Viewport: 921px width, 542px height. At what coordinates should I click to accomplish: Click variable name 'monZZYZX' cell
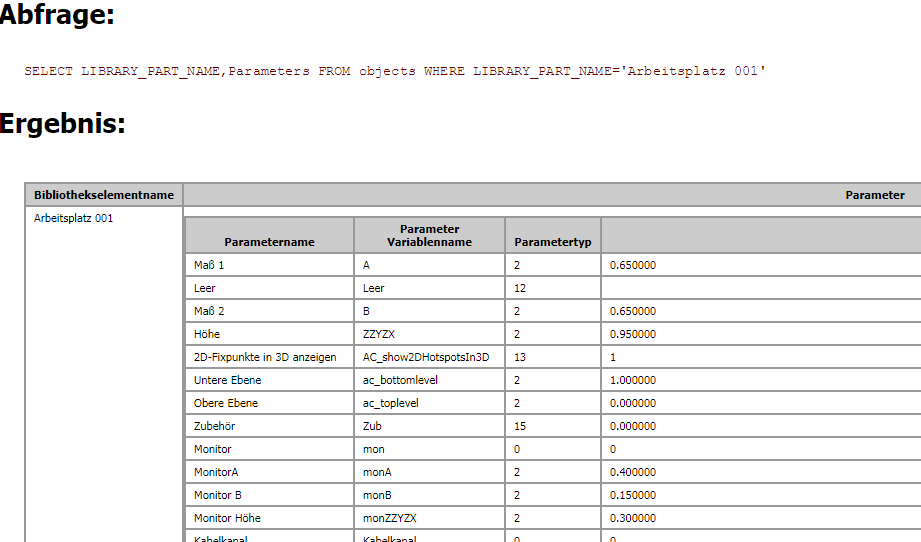(x=429, y=518)
